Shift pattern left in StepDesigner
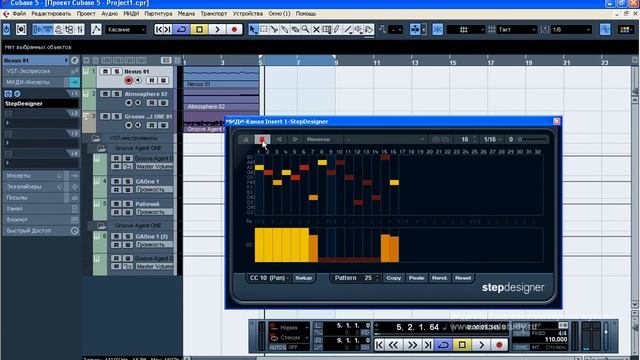The height and width of the screenshot is (360, 640). point(279,139)
